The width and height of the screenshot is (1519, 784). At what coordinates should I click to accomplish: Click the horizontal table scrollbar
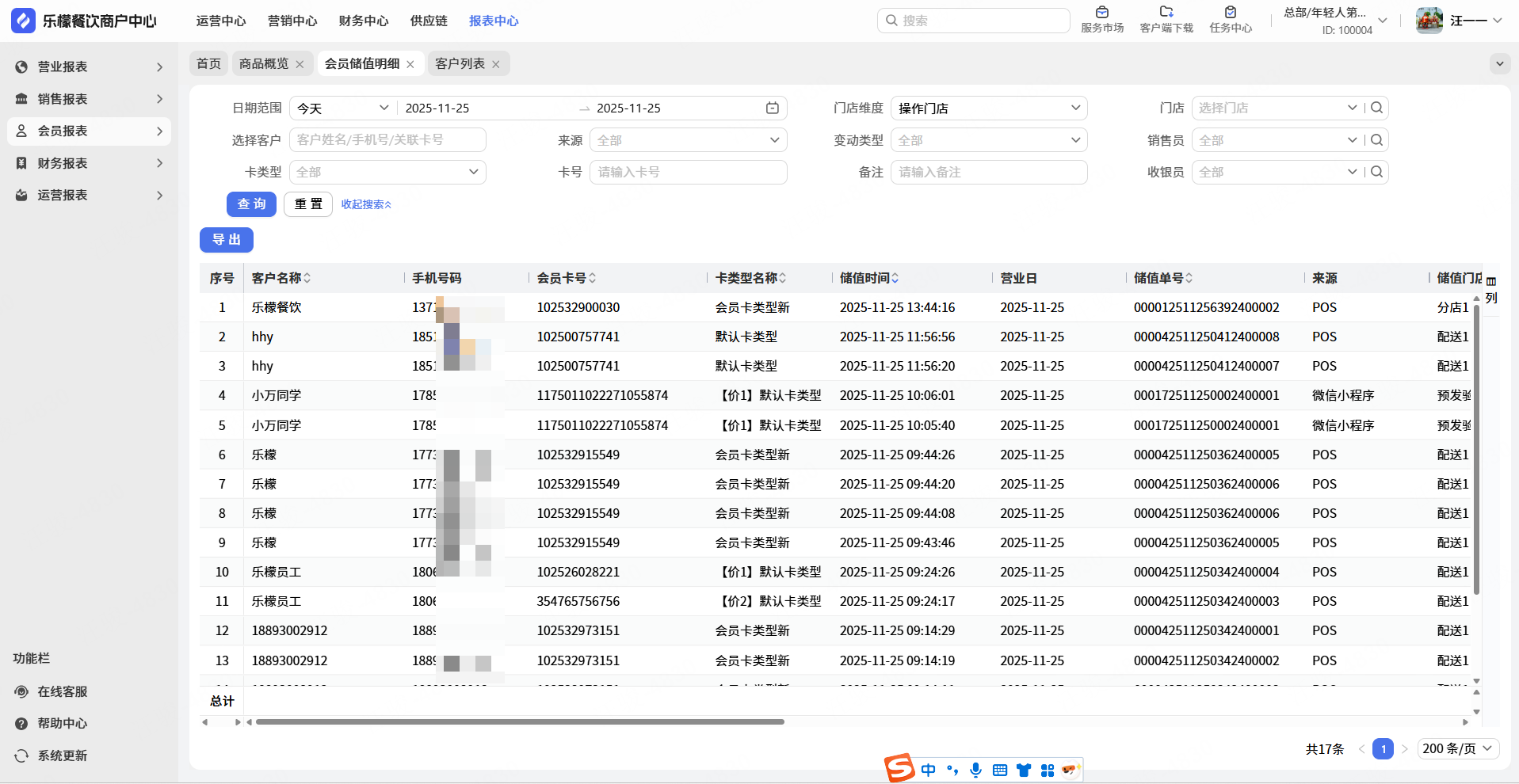point(520,721)
